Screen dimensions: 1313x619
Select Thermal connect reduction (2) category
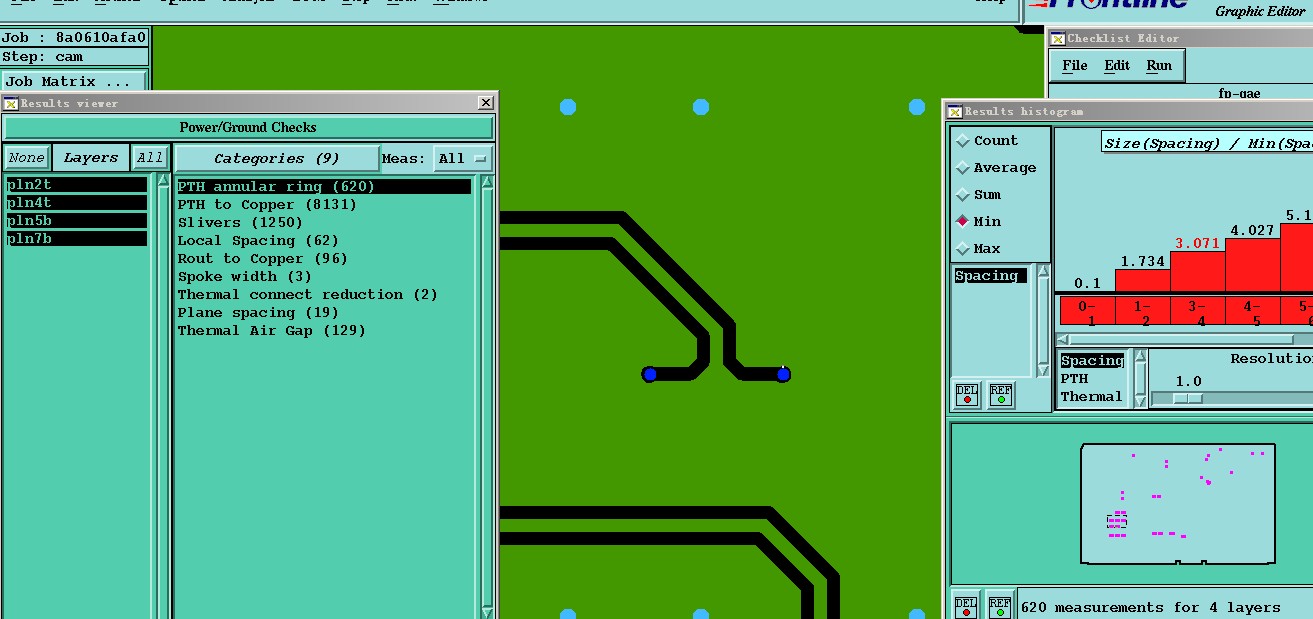pos(323,294)
